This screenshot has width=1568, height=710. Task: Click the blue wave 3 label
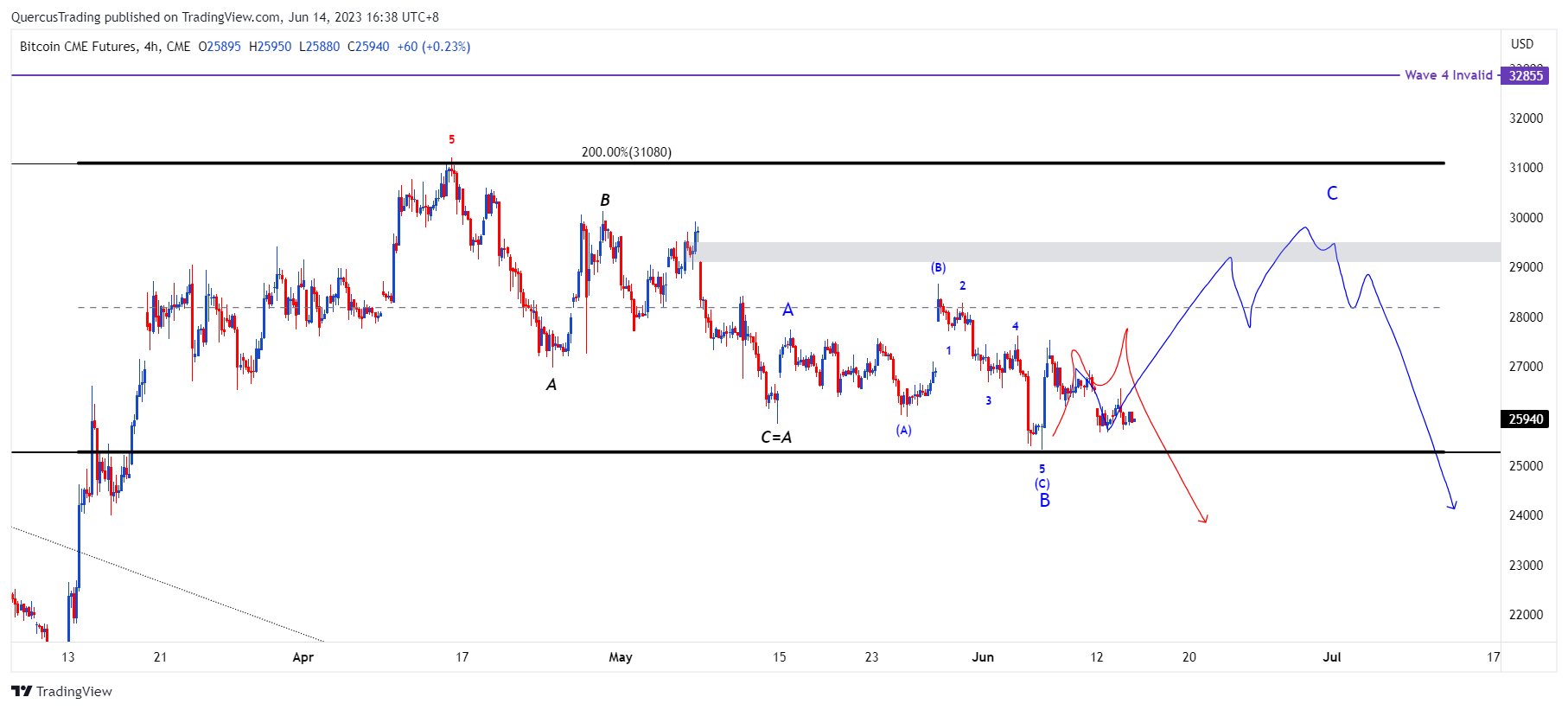(x=988, y=401)
